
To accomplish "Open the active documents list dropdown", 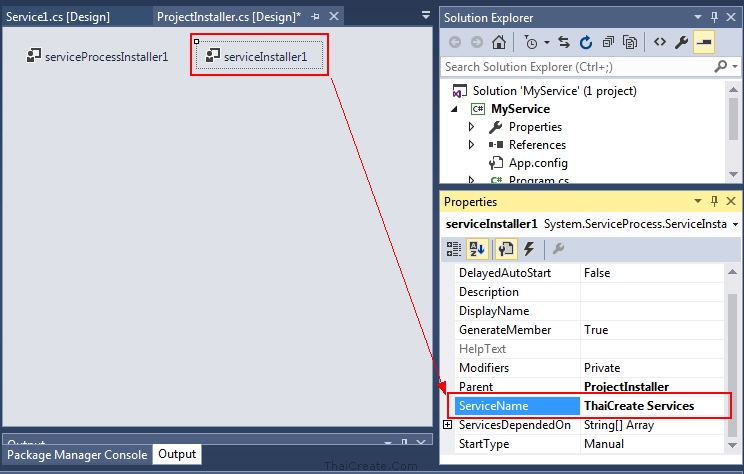I will (x=426, y=15).
